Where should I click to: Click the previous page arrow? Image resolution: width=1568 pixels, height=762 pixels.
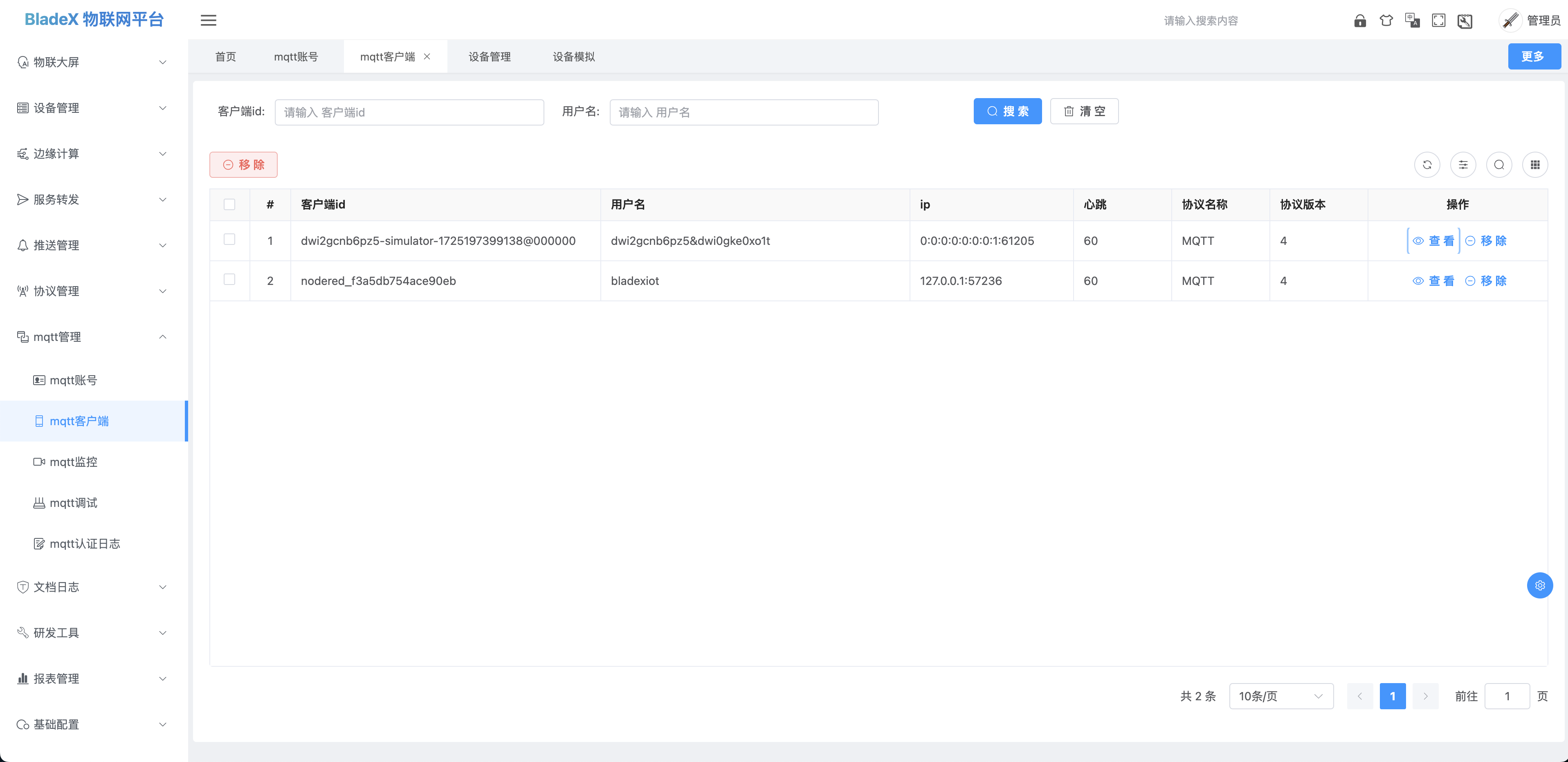coord(1359,696)
